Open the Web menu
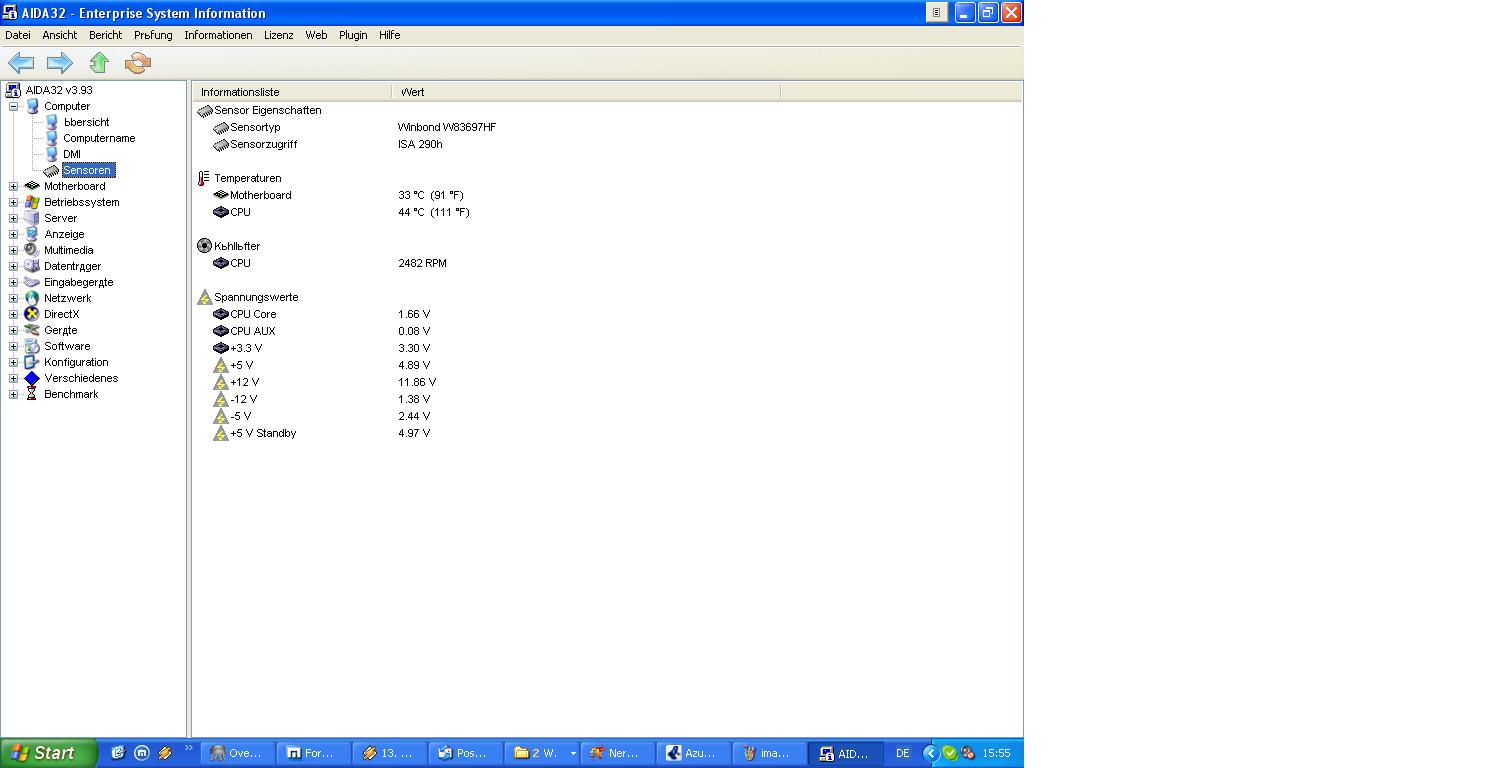This screenshot has width=1512, height=768. click(316, 35)
